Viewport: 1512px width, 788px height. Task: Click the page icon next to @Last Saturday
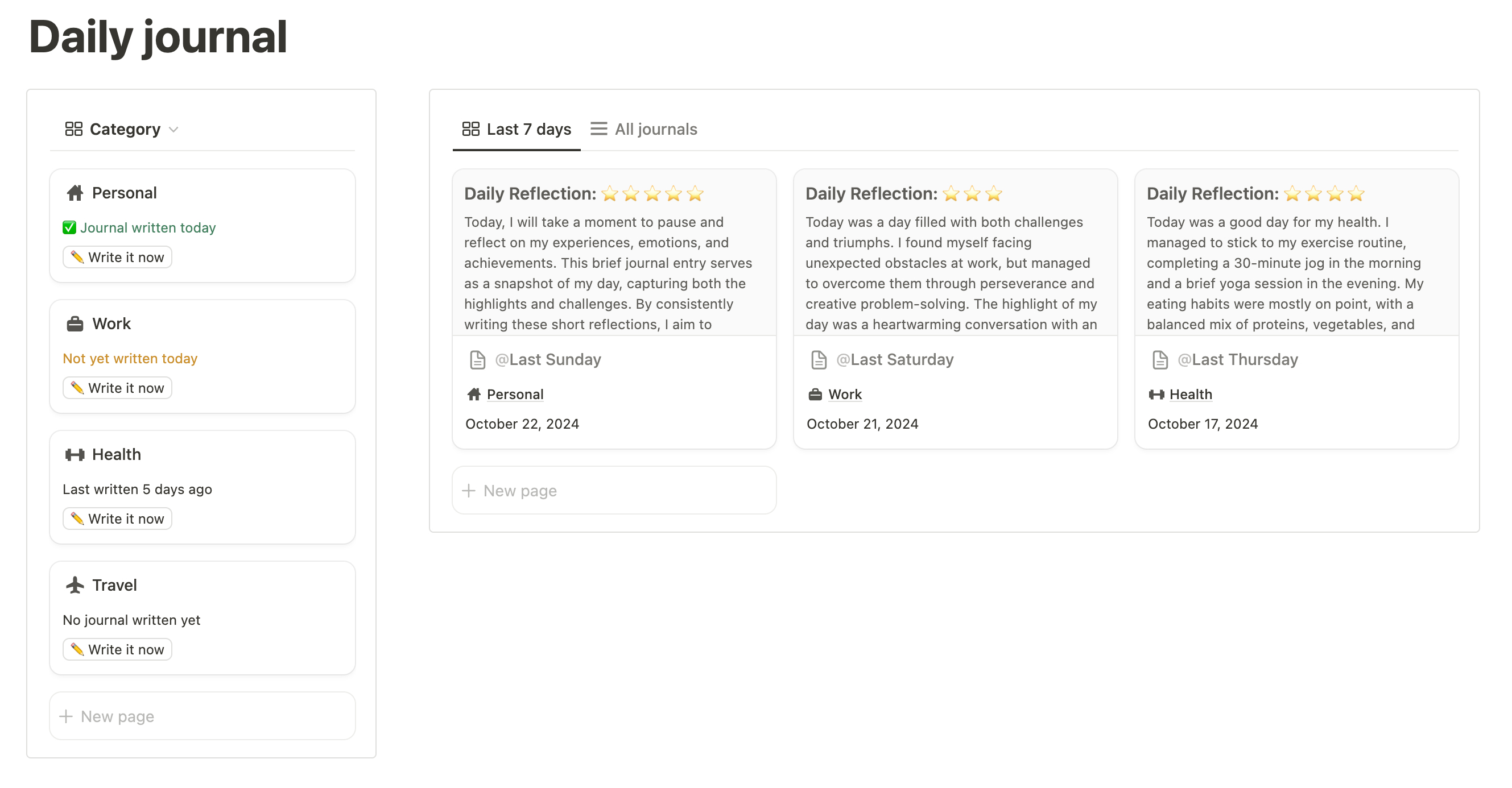818,360
